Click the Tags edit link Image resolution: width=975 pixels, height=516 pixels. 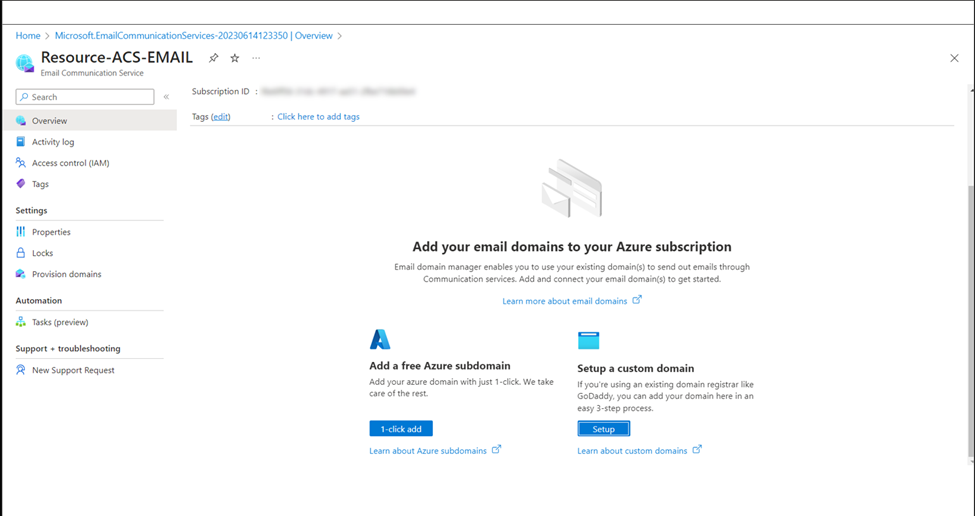[x=221, y=117]
